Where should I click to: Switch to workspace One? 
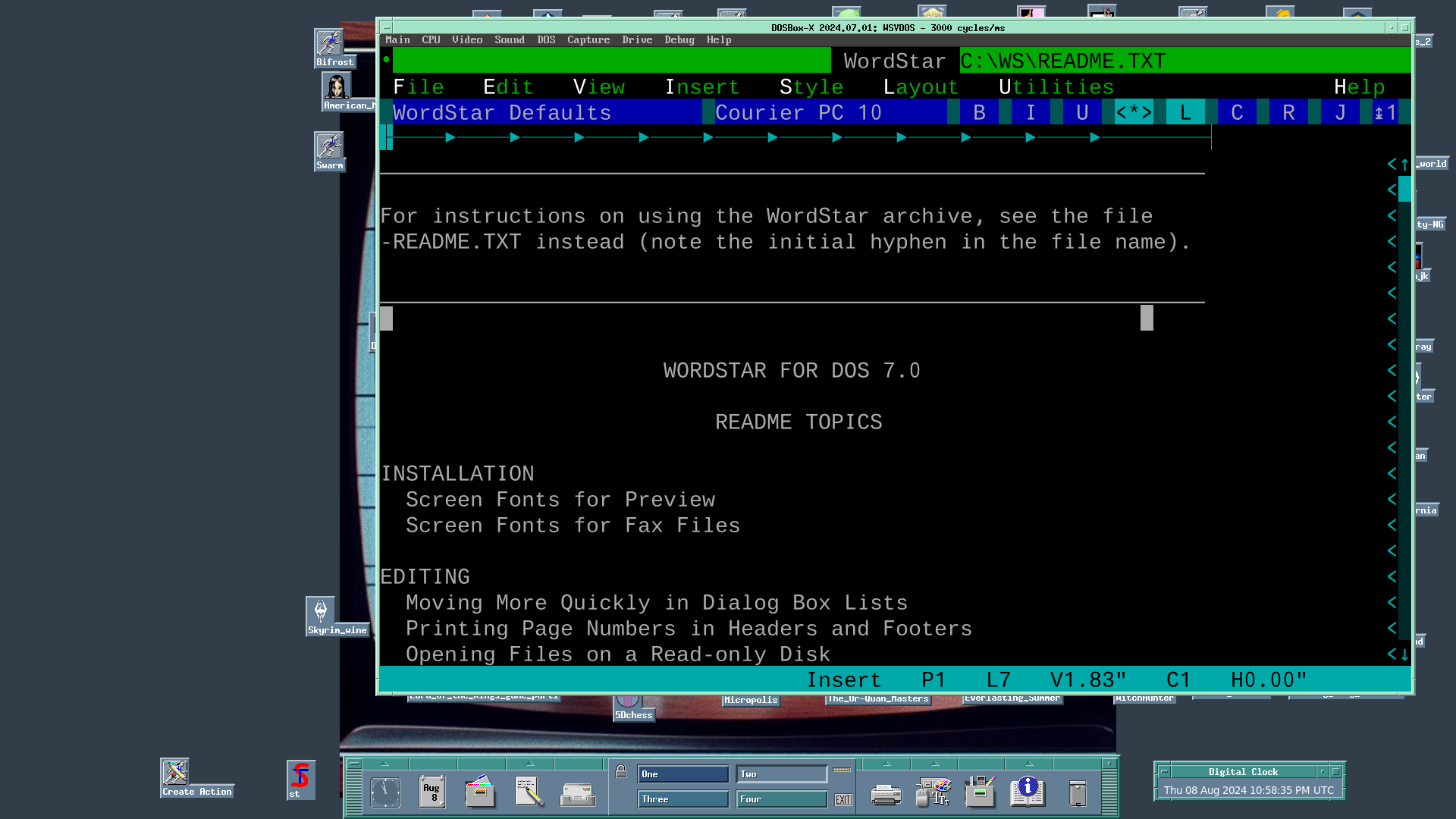(683, 774)
